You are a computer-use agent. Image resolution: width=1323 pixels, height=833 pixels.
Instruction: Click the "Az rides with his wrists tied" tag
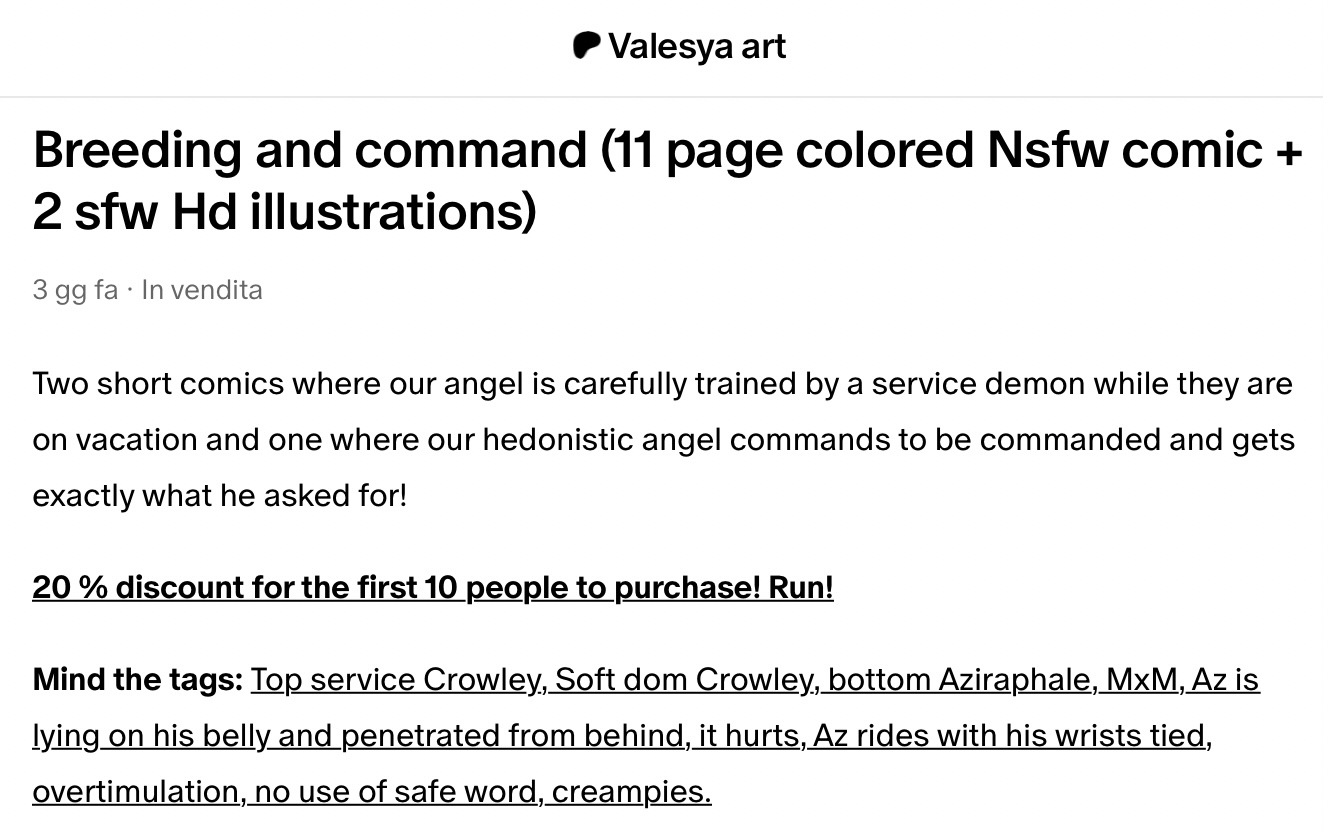1011,736
